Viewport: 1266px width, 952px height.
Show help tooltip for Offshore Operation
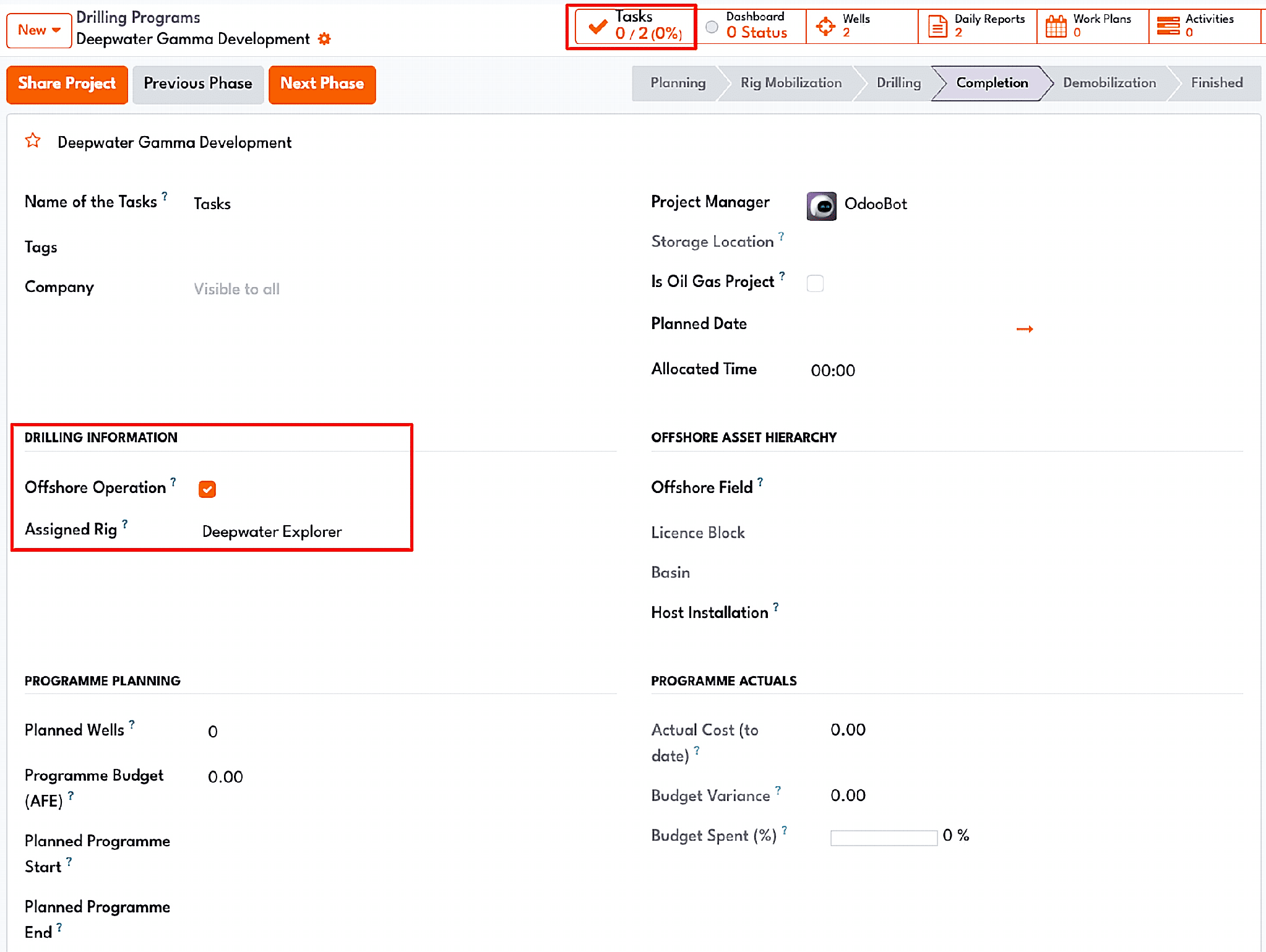tap(173, 481)
